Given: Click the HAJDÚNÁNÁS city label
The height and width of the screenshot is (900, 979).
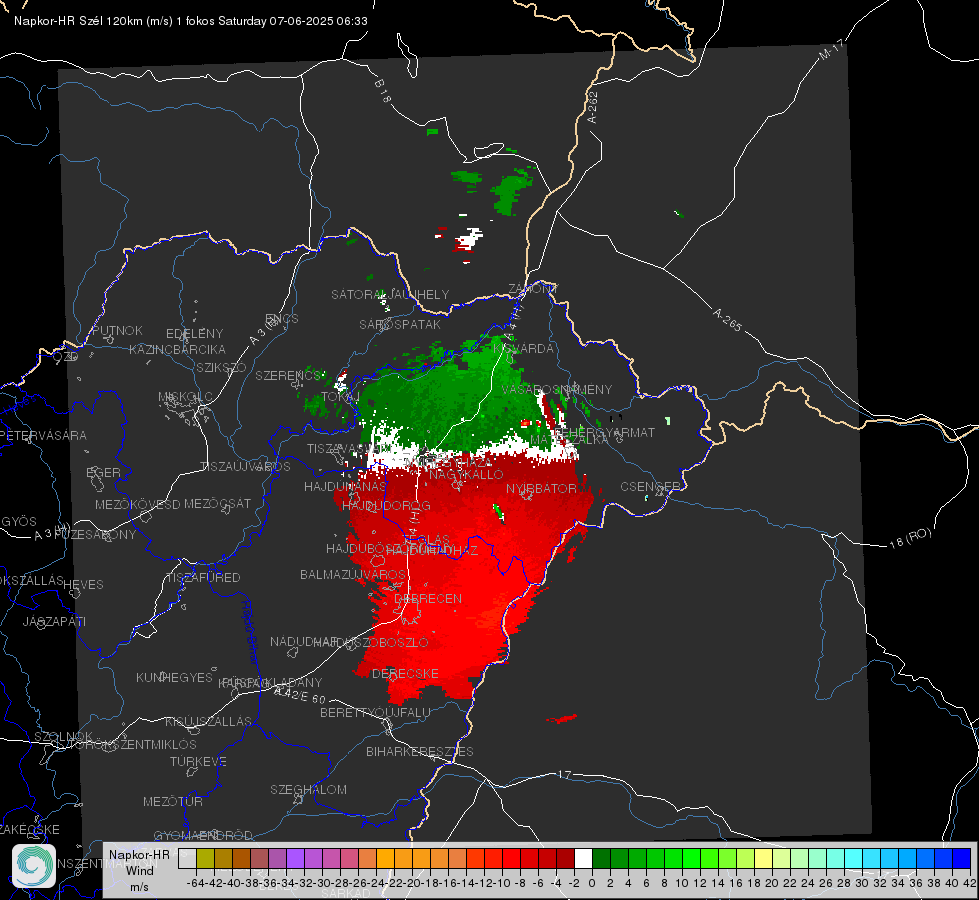Looking at the screenshot, I should [x=345, y=486].
